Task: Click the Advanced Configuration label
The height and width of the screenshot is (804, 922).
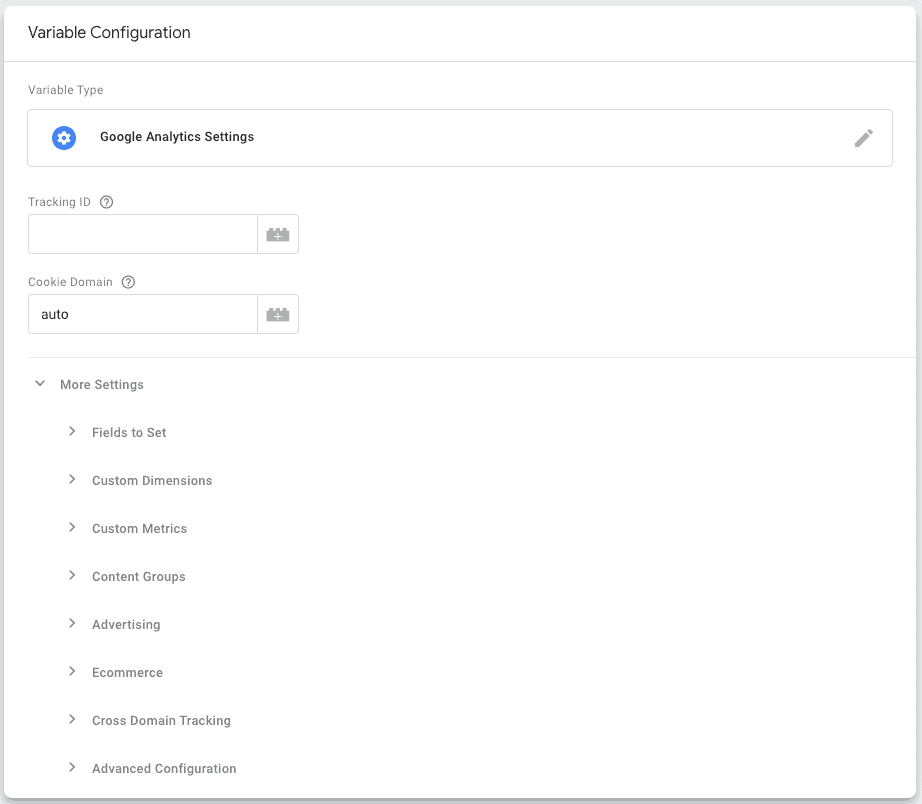Action: (x=164, y=769)
